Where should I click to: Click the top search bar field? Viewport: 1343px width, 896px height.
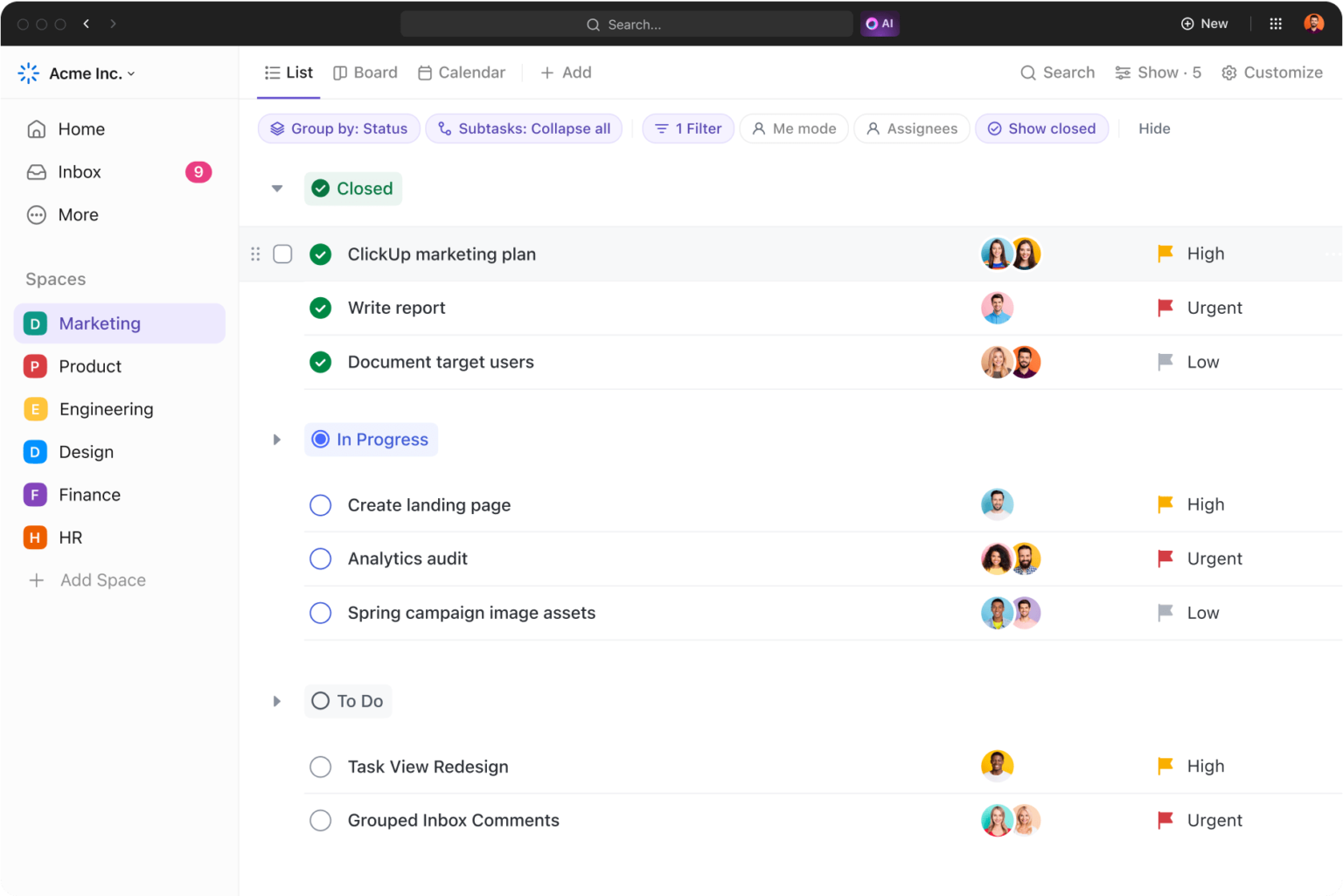[x=626, y=24]
